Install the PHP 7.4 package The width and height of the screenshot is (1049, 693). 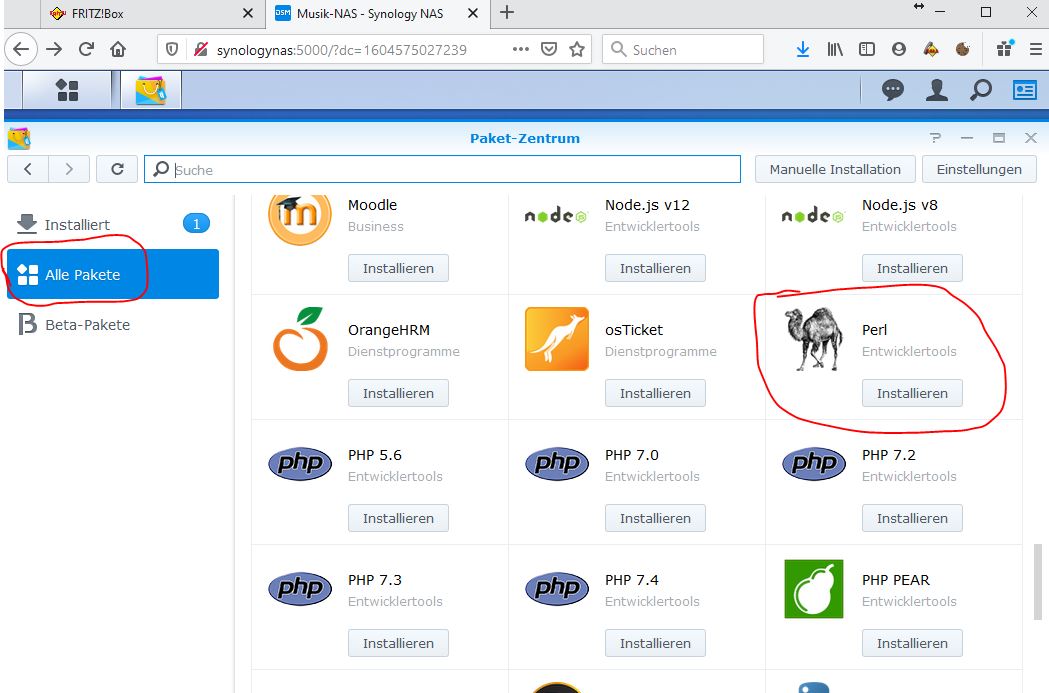click(x=655, y=644)
